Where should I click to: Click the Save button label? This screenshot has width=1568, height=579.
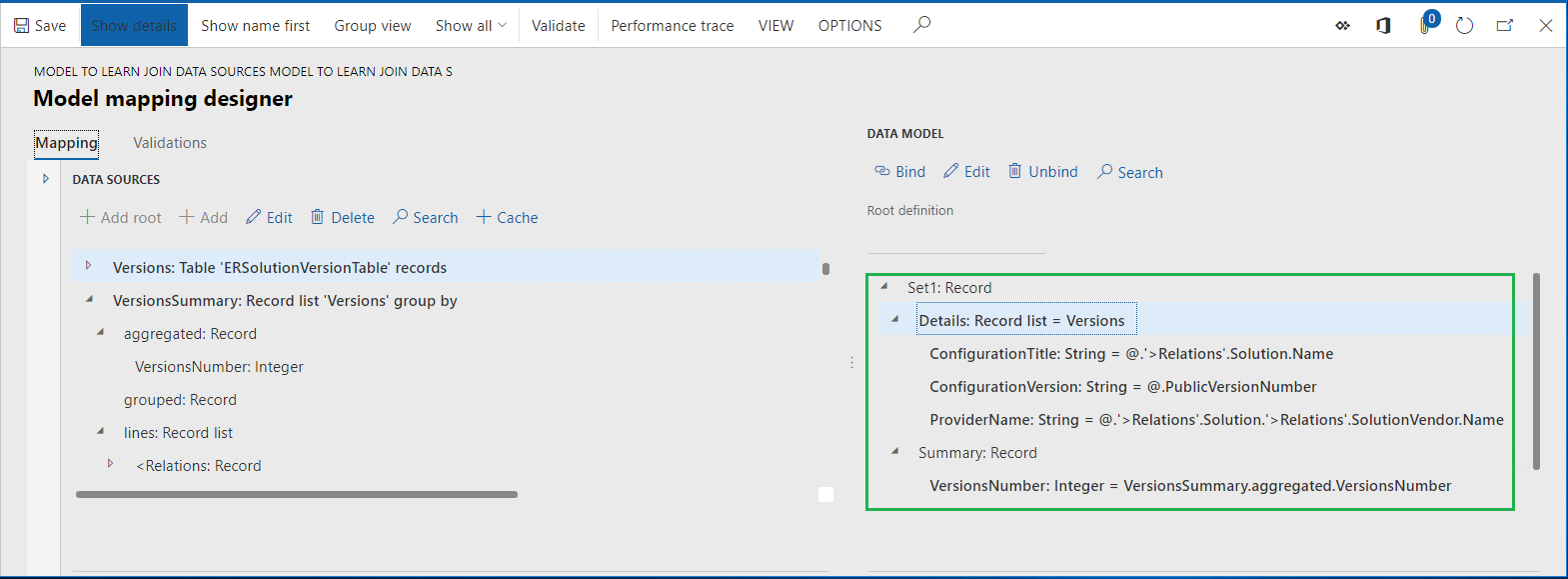tap(50, 26)
